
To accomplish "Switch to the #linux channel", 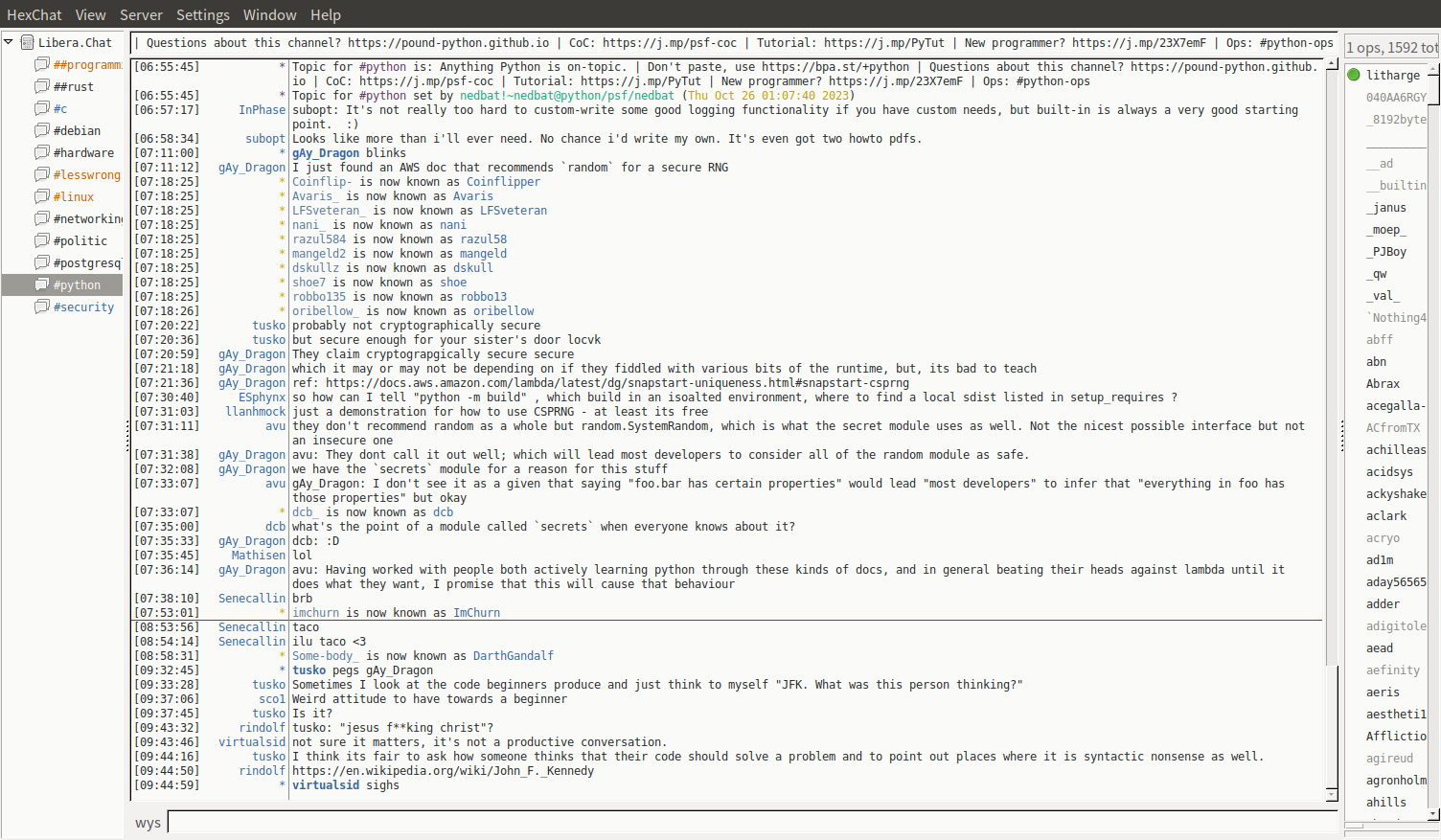I will click(x=74, y=196).
